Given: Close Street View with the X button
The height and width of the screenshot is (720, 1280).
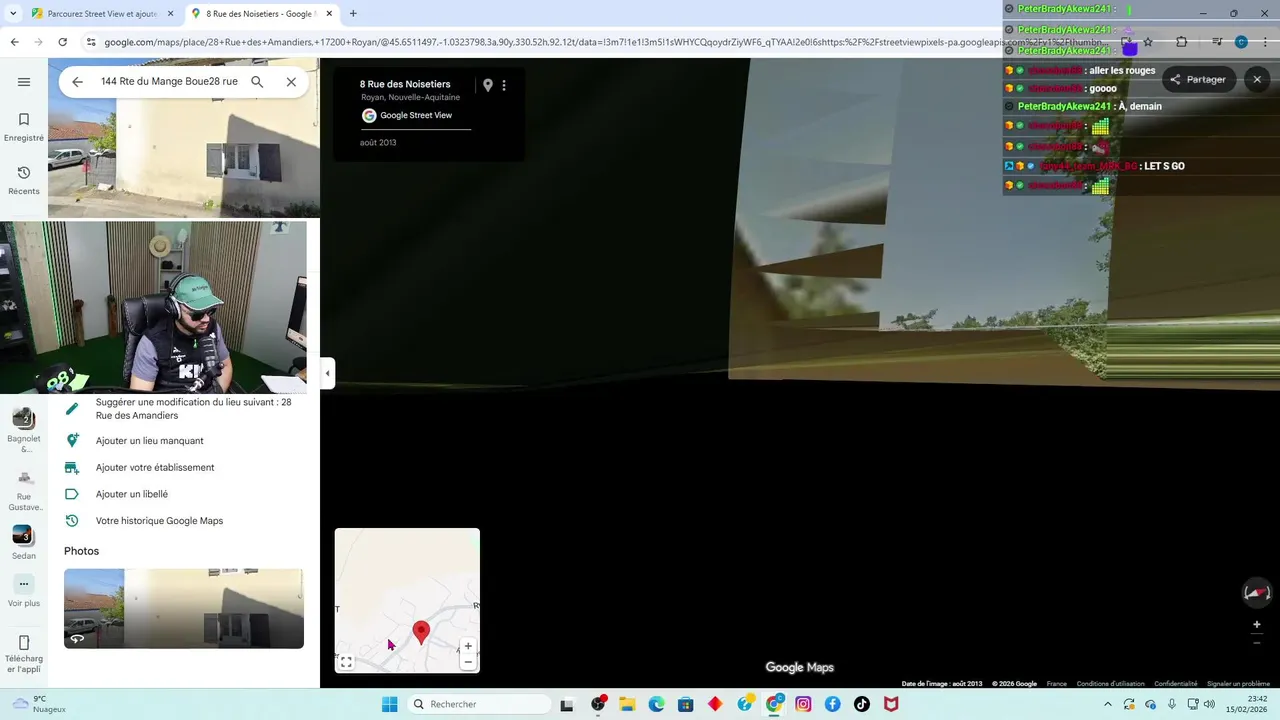Looking at the screenshot, I should (1257, 79).
